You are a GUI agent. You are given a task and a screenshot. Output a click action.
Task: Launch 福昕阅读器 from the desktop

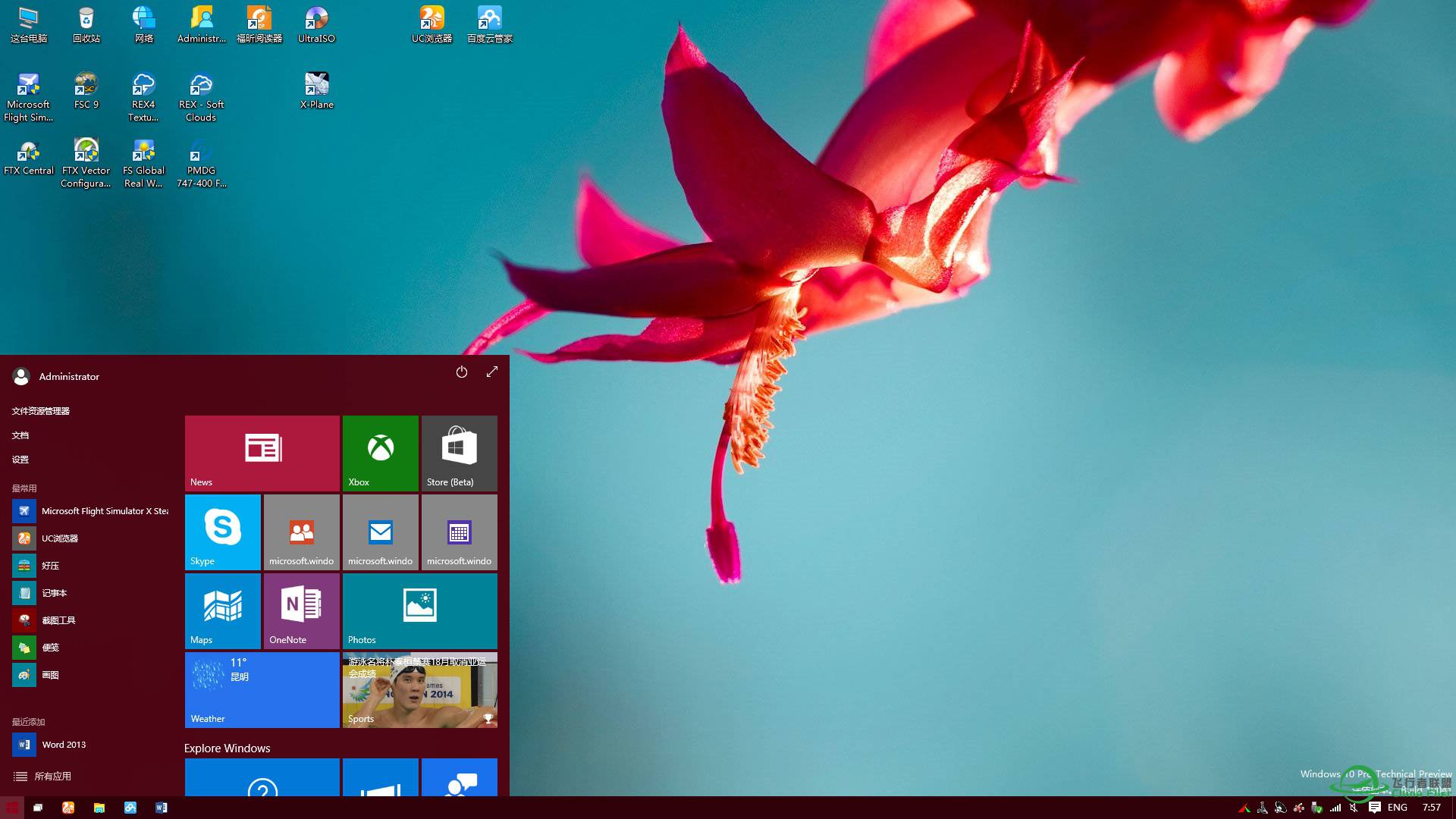coord(259,25)
